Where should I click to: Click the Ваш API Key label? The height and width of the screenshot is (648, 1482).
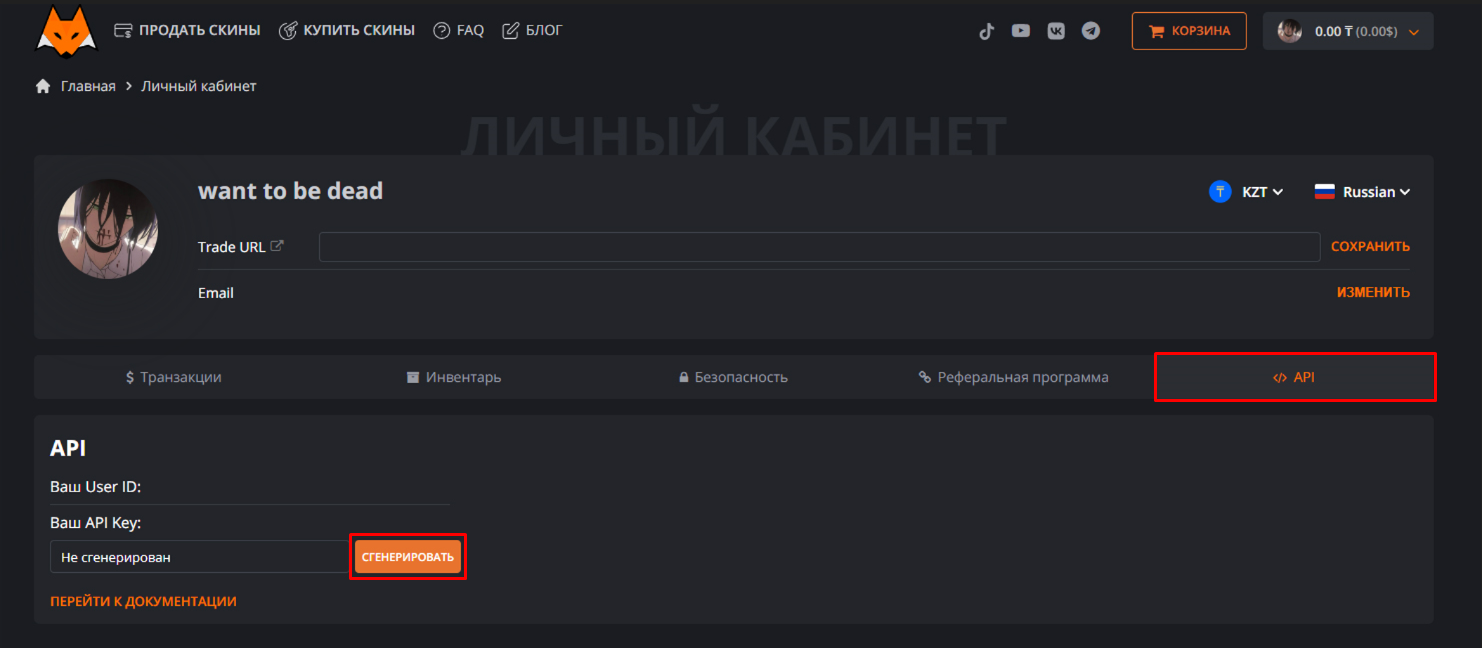pos(96,522)
